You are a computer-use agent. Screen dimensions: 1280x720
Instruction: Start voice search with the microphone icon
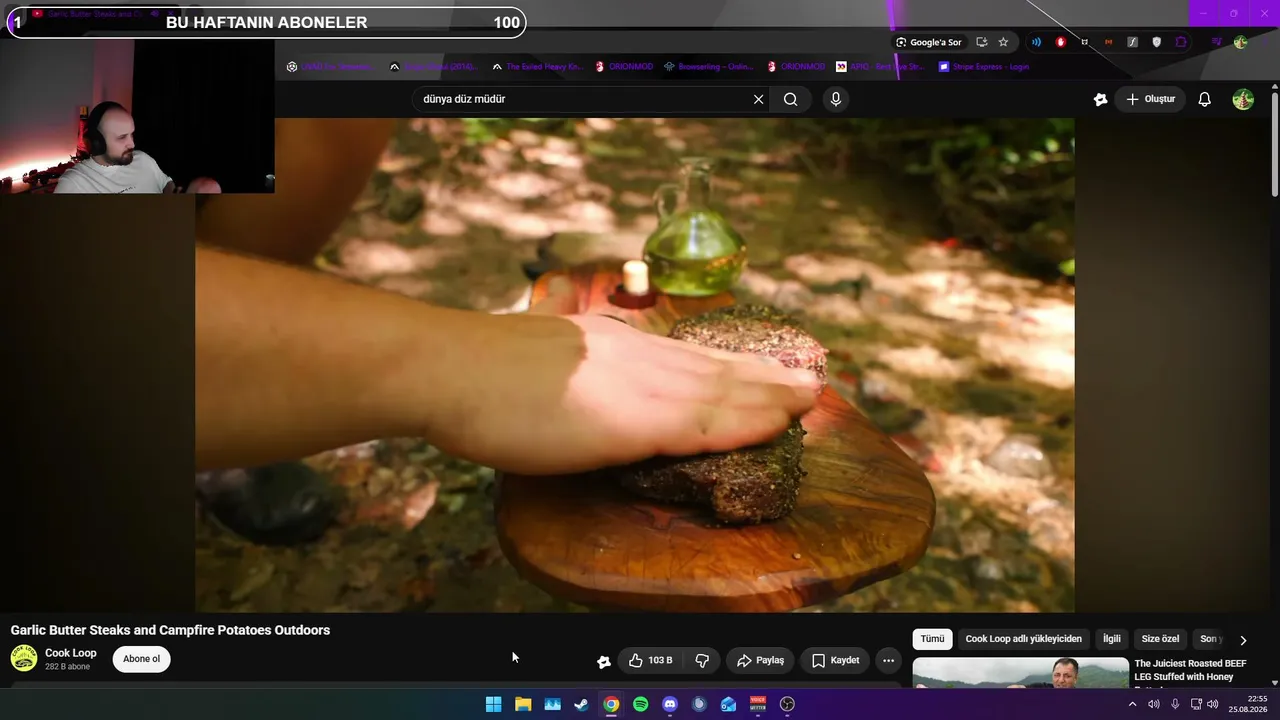pyautogui.click(x=836, y=99)
